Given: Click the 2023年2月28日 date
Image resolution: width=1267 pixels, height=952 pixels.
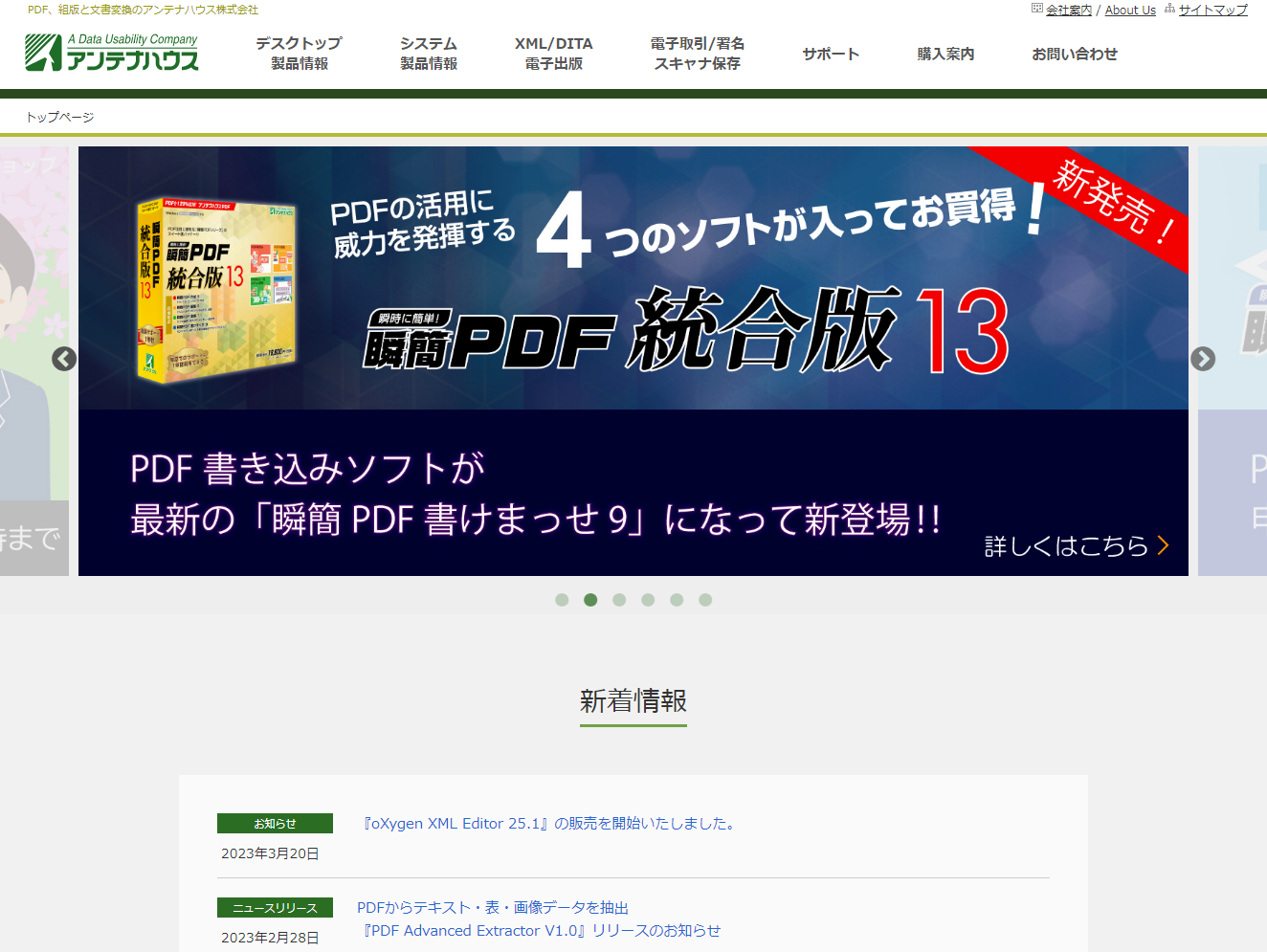Looking at the screenshot, I should pos(270,938).
